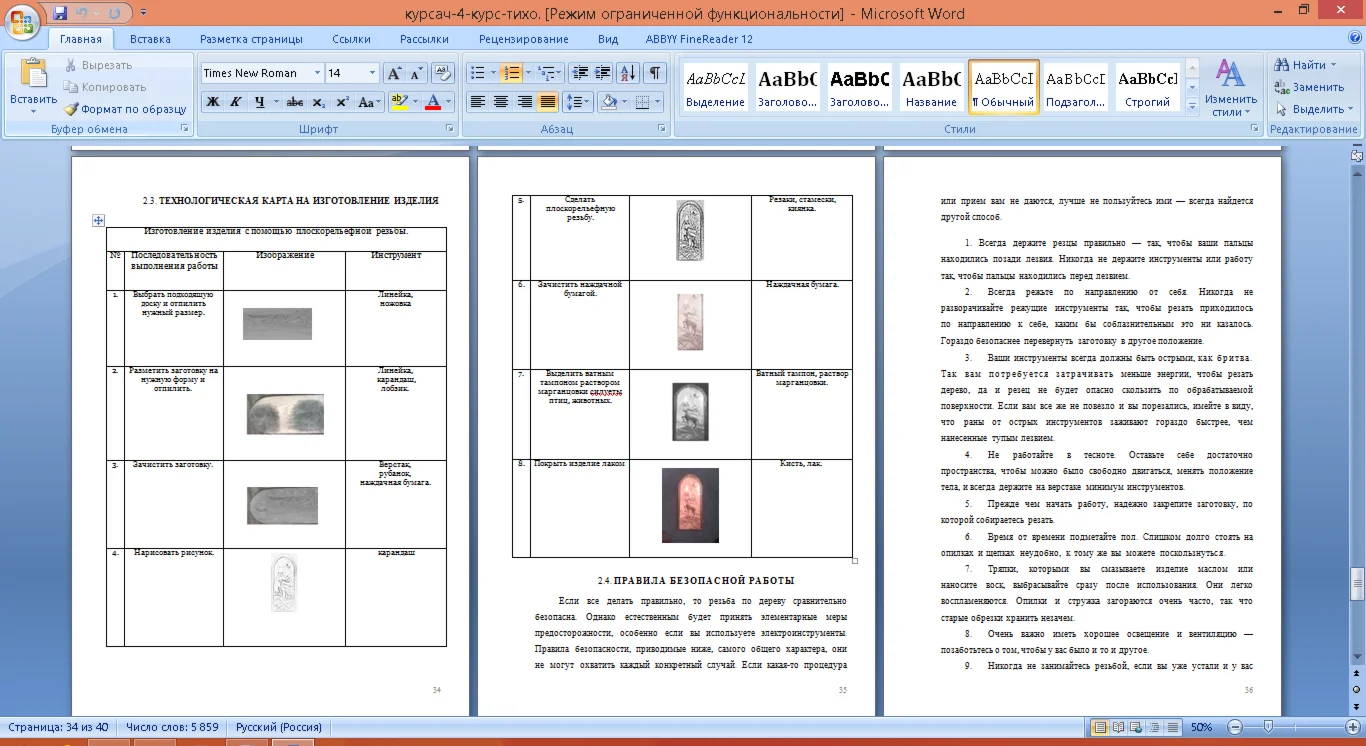The height and width of the screenshot is (746, 1366).
Task: Click the zoom slider handle
Action: click(1267, 727)
